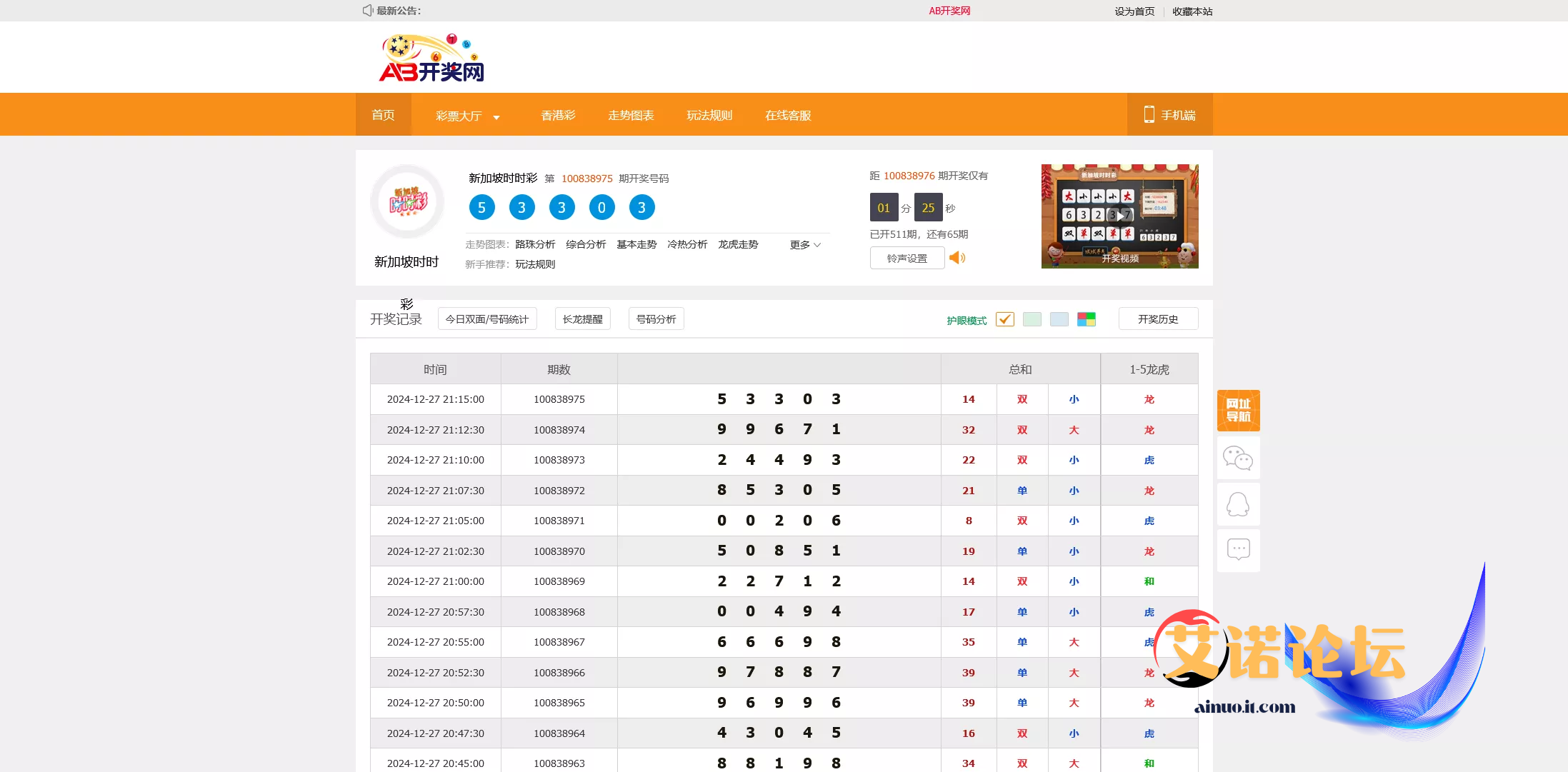Click the speaker sound icon

pyautogui.click(x=957, y=258)
